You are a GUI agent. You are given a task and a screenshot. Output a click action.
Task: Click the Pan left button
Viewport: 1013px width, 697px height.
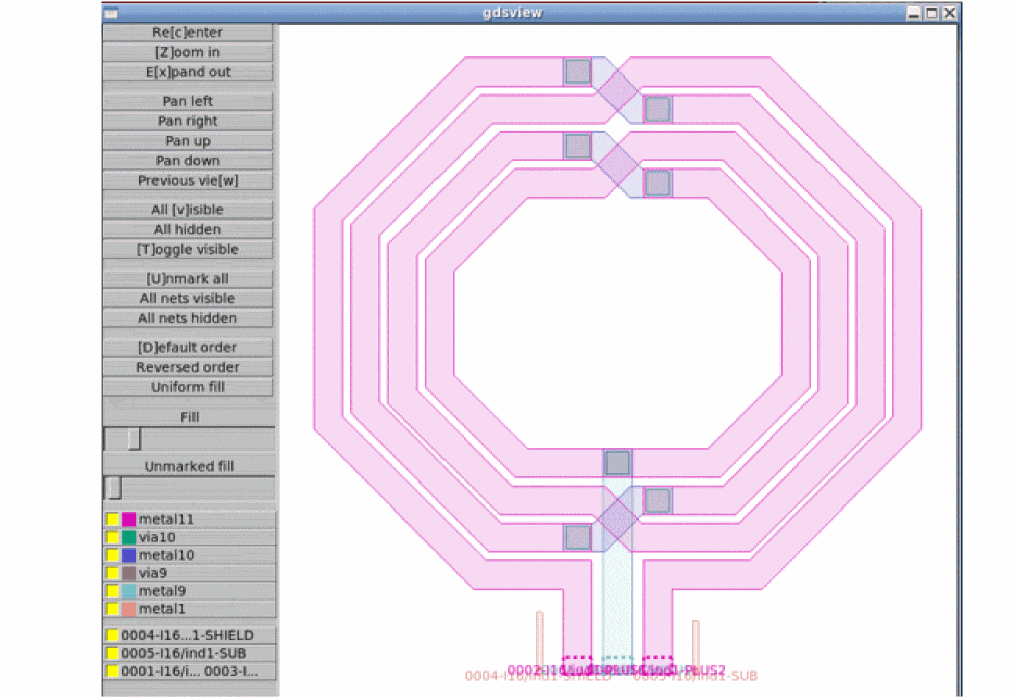pyautogui.click(x=188, y=101)
